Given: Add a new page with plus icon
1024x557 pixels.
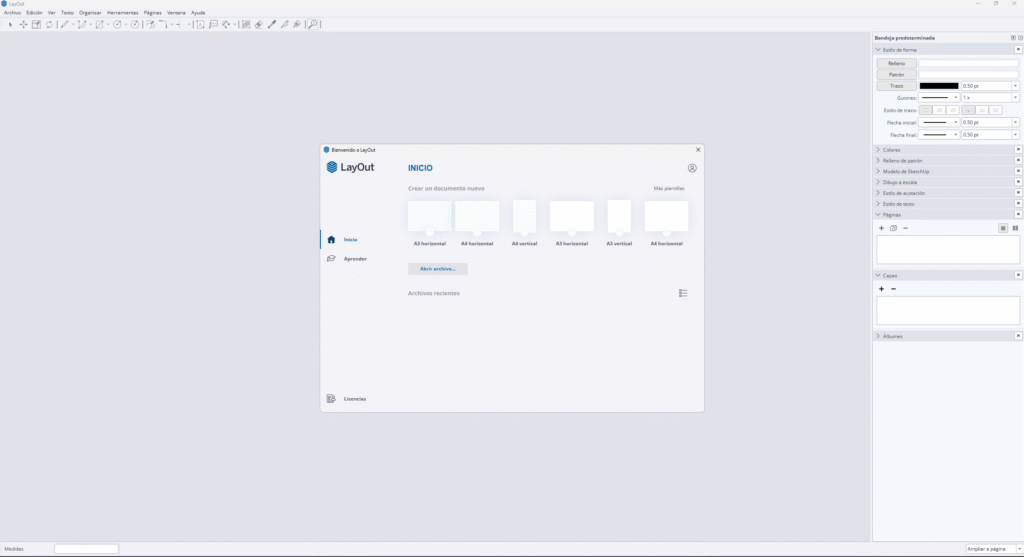Looking at the screenshot, I should pyautogui.click(x=881, y=228).
